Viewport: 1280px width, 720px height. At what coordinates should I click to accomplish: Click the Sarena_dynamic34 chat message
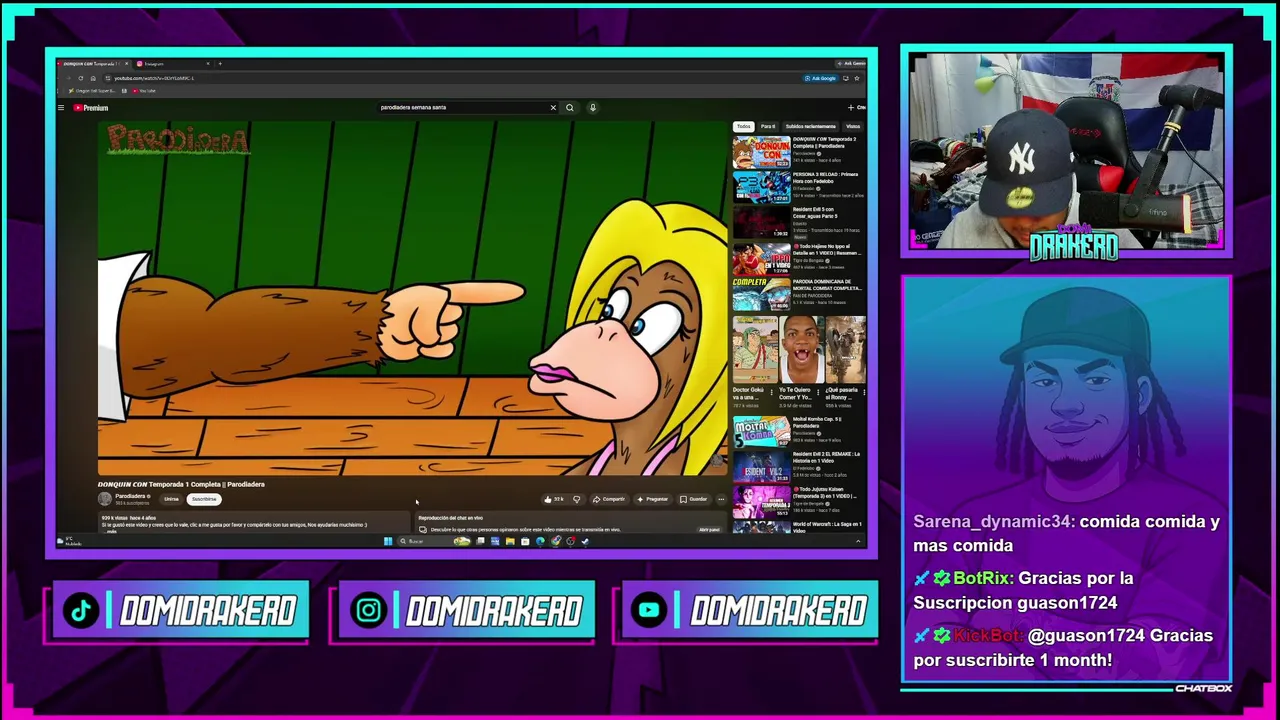click(x=1066, y=534)
